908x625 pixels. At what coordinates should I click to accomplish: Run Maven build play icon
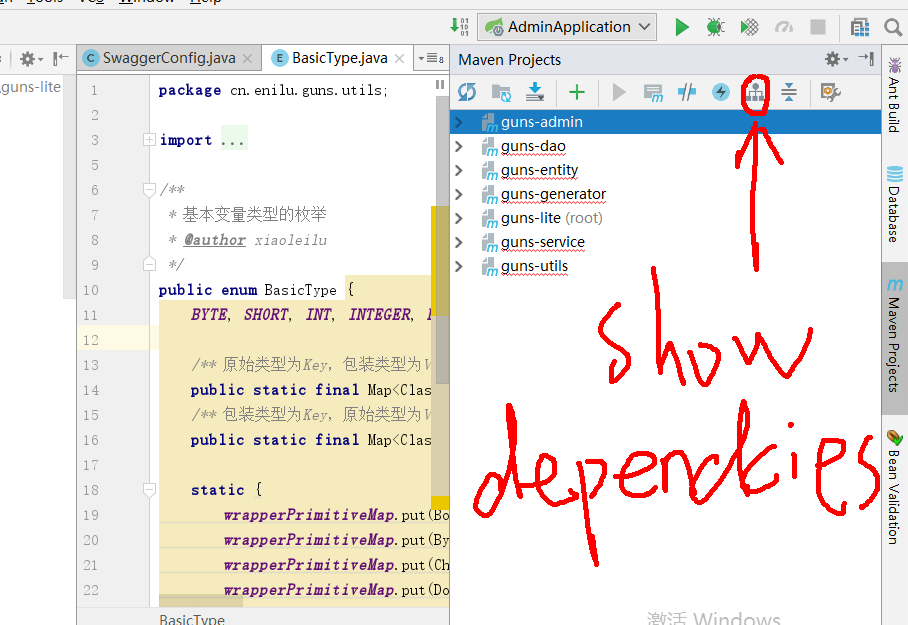619,92
